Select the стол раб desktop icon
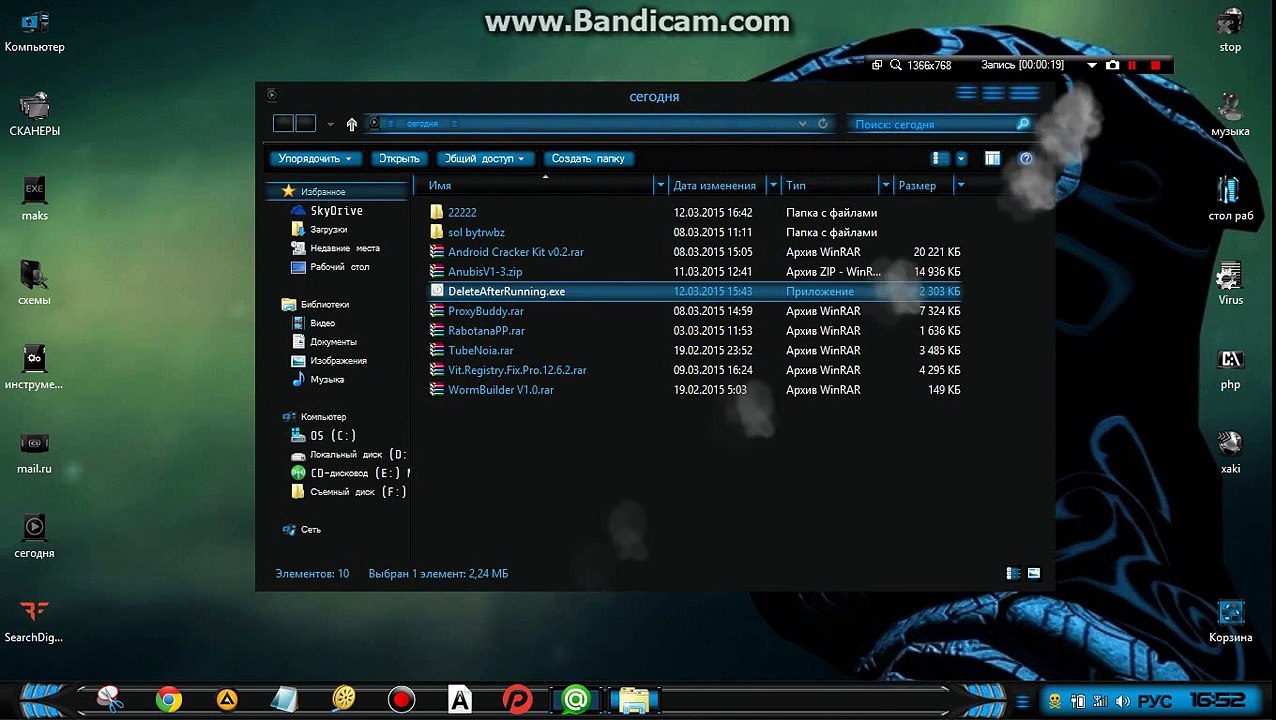 point(1230,198)
